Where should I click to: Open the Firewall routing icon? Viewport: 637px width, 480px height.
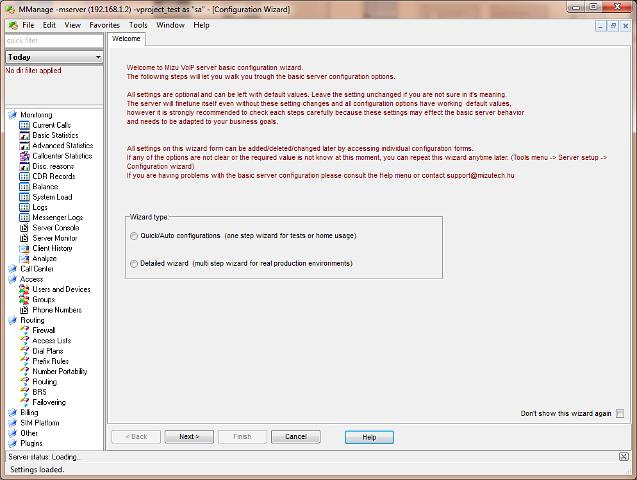pos(25,330)
